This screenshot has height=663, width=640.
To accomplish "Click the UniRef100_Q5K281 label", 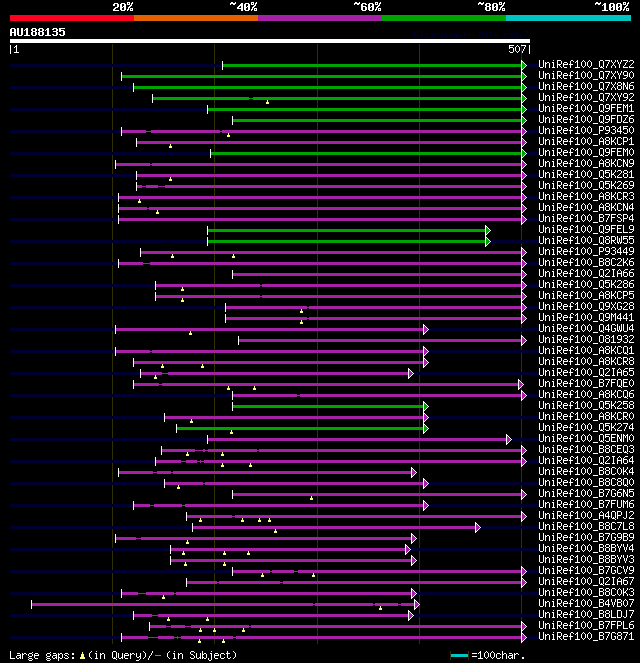I will pyautogui.click(x=586, y=174).
